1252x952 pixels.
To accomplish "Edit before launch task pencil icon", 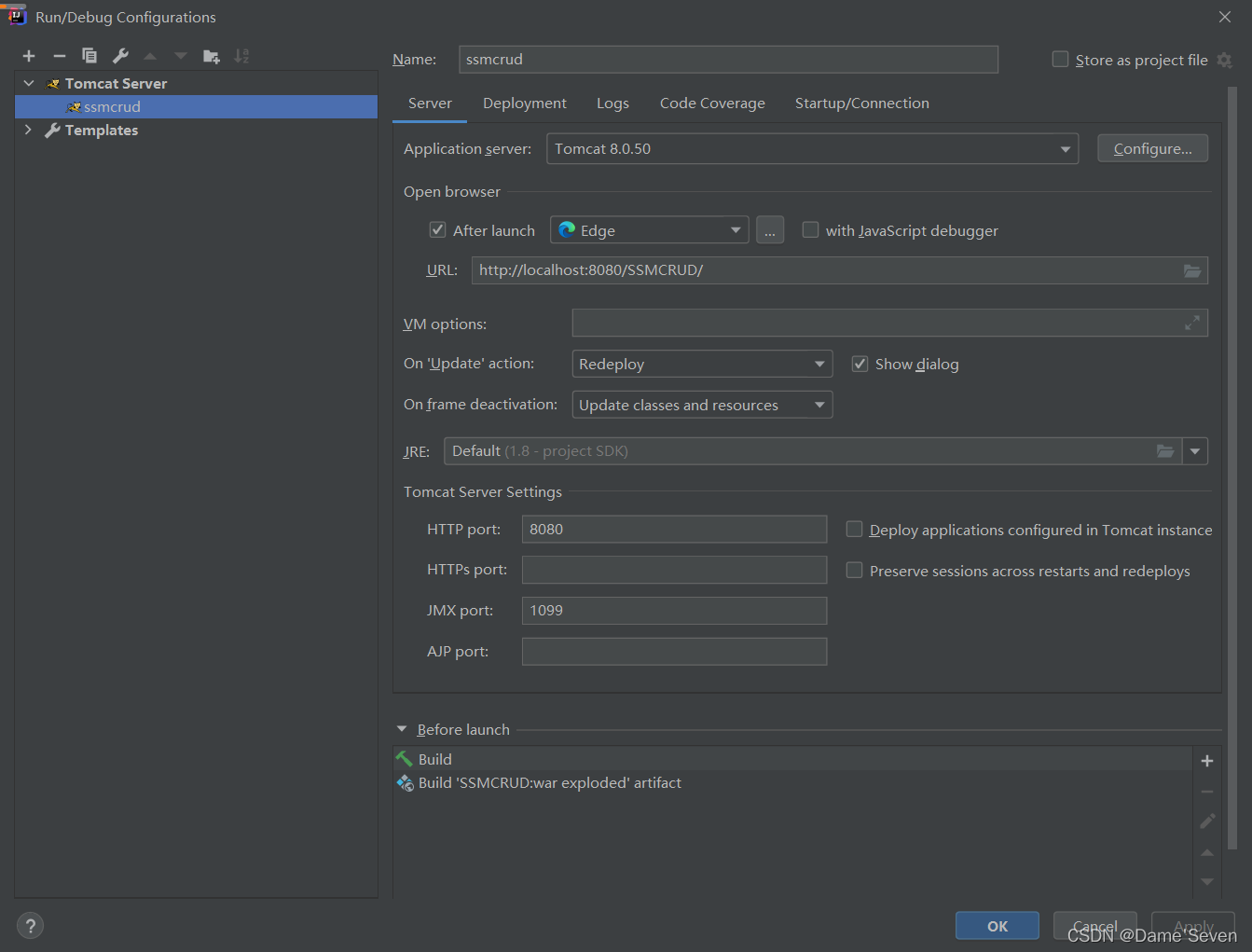I will (x=1207, y=821).
